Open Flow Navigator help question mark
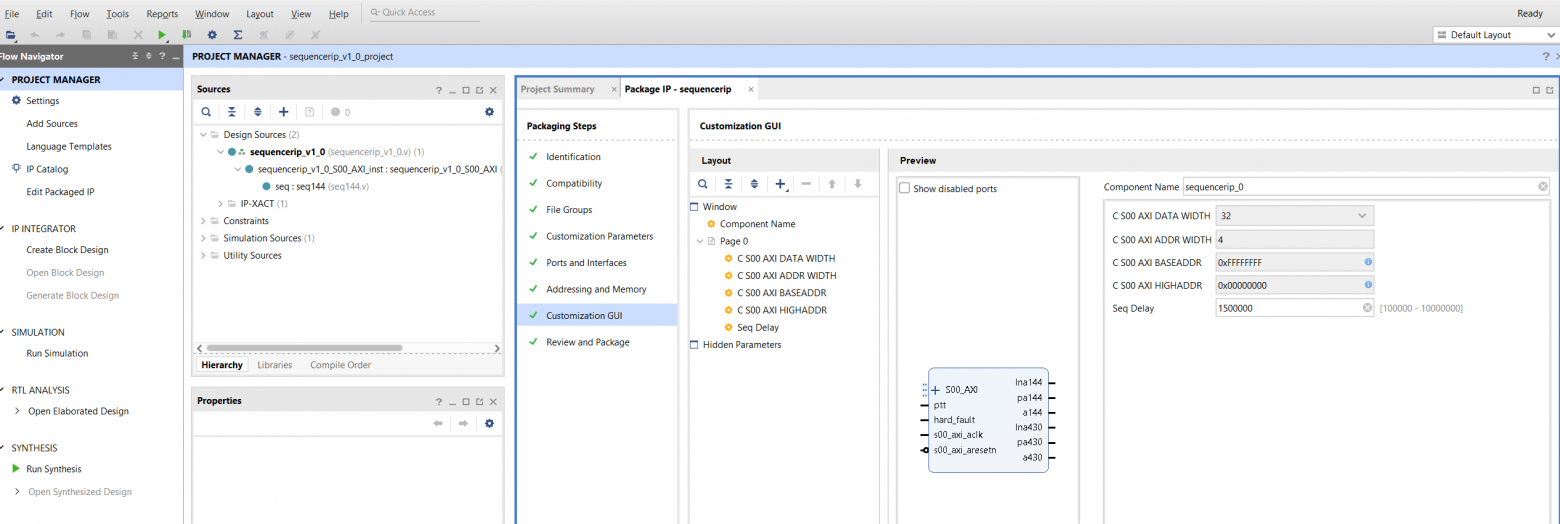This screenshot has width=1560, height=524. [162, 56]
